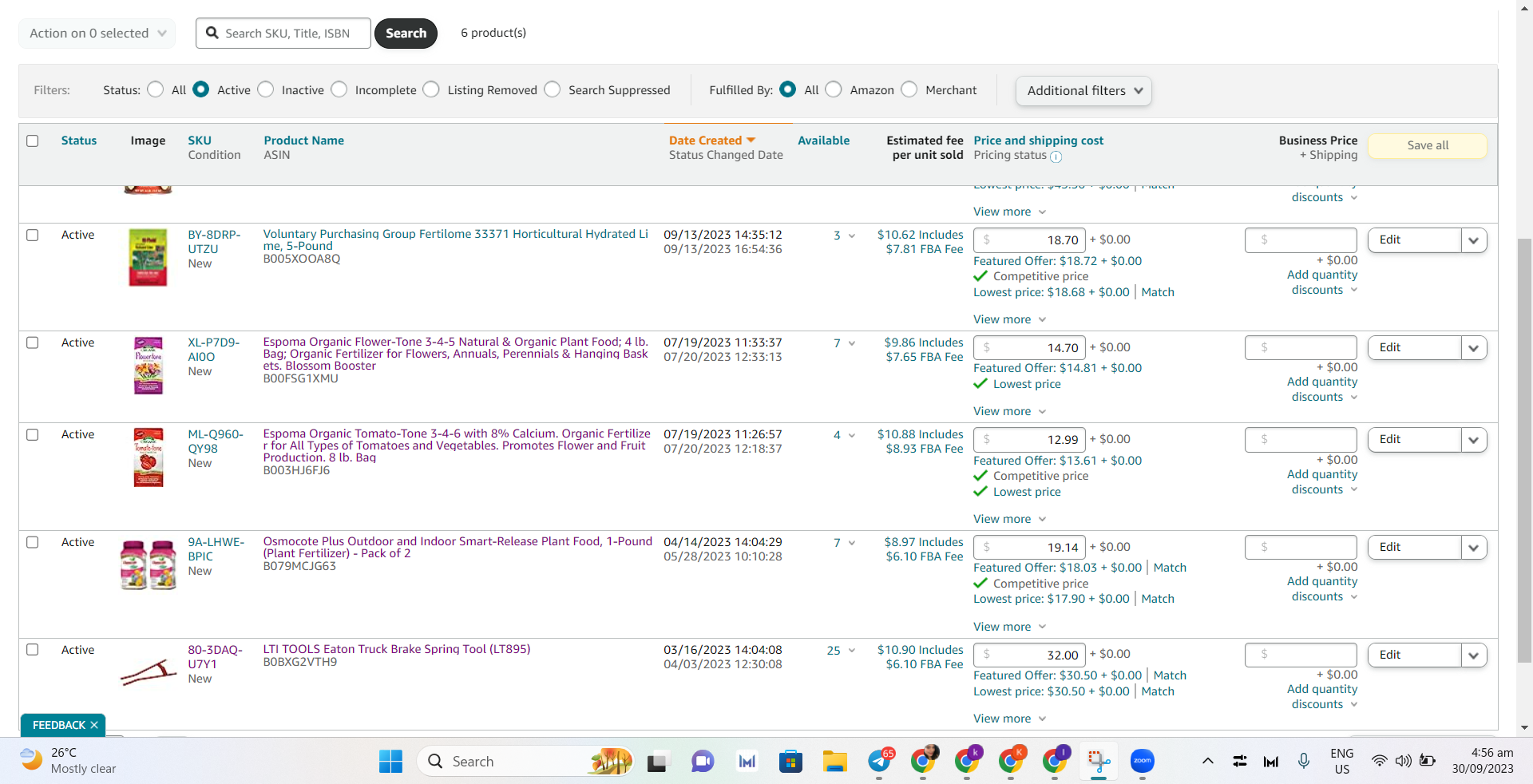Select the All status radio button

pos(156,89)
